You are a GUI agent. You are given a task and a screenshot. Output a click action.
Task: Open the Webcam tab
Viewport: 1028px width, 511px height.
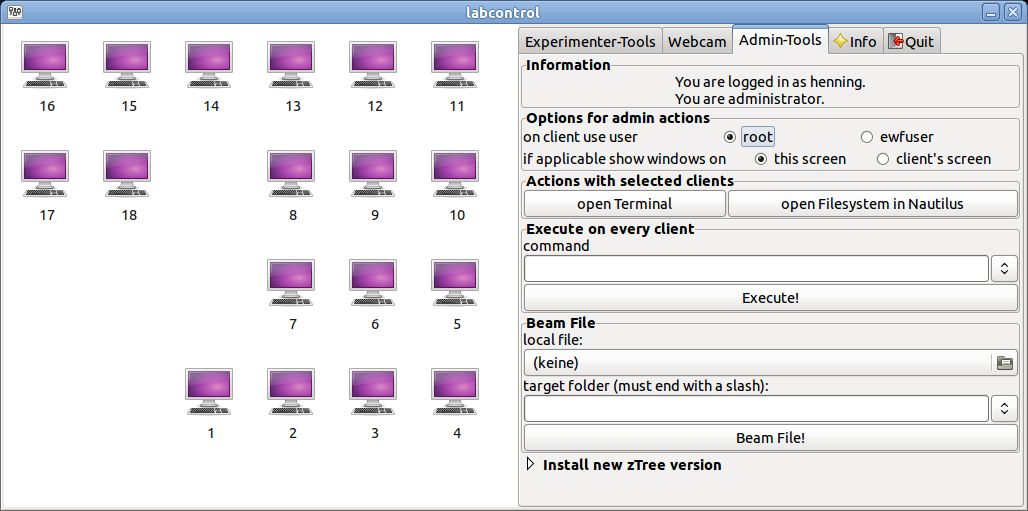696,41
